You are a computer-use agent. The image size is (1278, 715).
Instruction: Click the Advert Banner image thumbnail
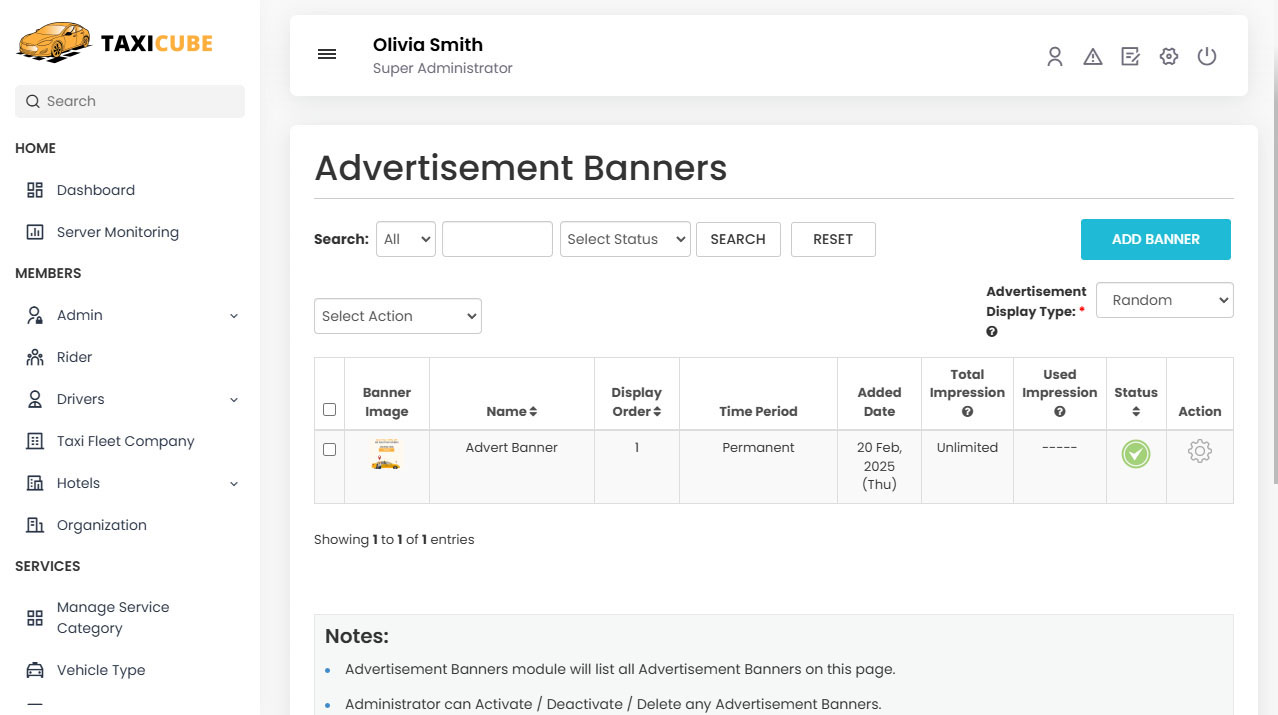(386, 454)
